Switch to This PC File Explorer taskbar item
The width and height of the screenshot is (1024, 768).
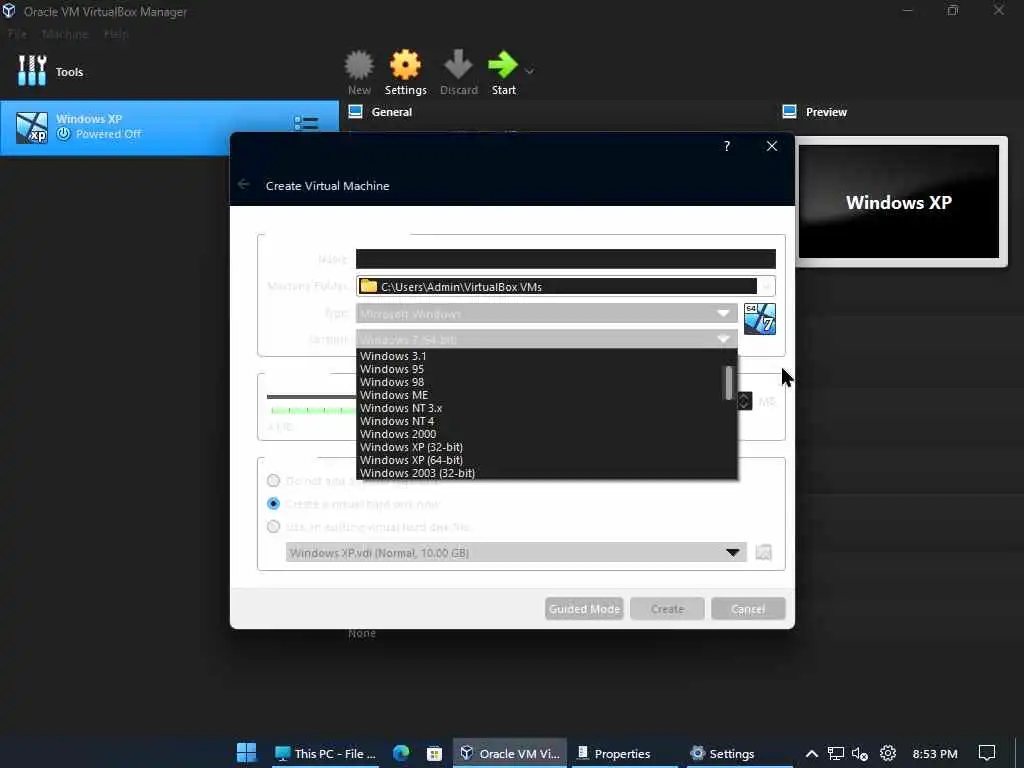326,753
